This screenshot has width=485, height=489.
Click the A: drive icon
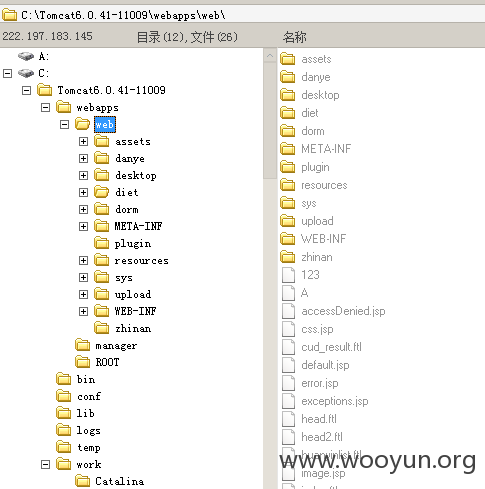click(26, 56)
